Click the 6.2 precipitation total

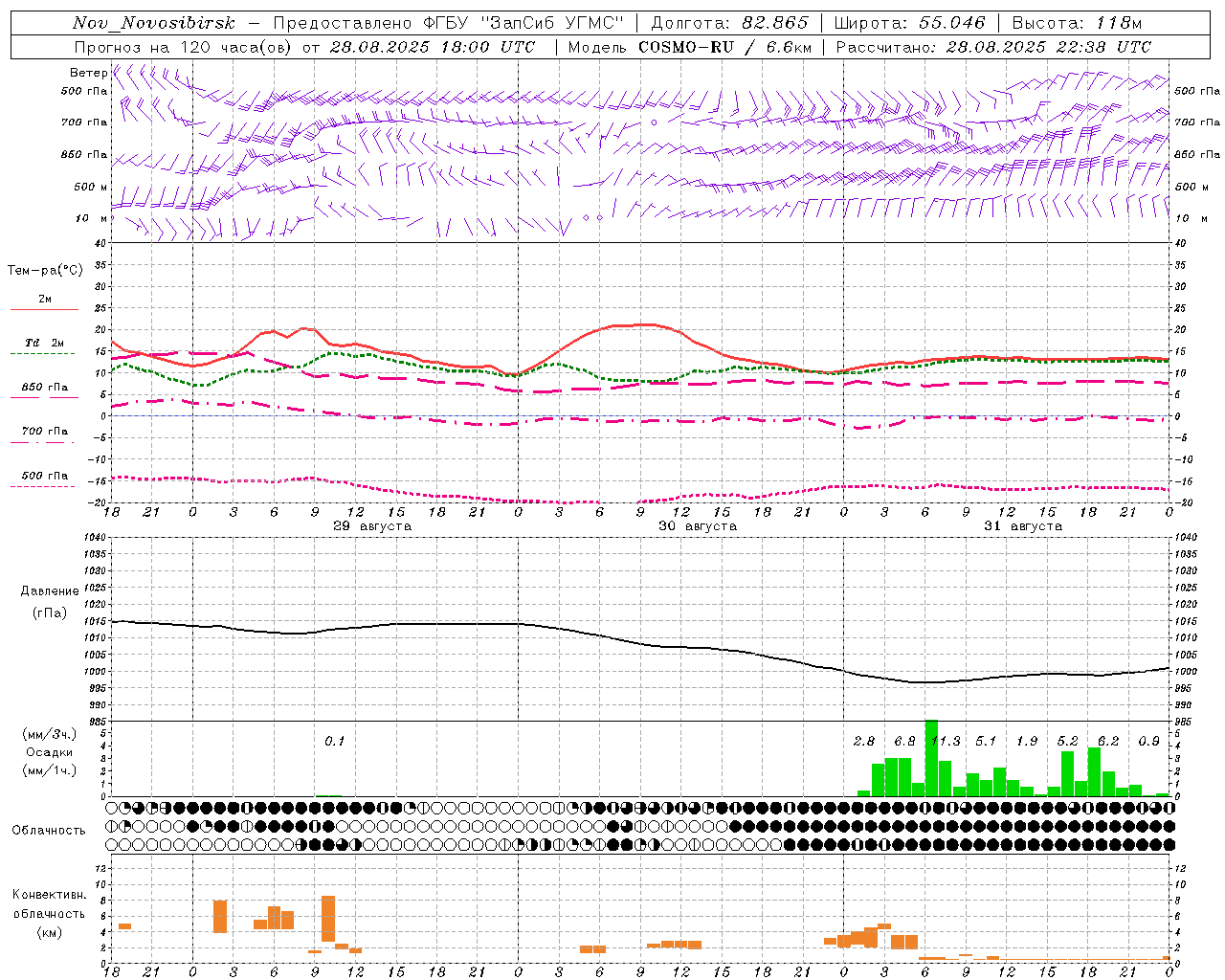pos(1108,741)
